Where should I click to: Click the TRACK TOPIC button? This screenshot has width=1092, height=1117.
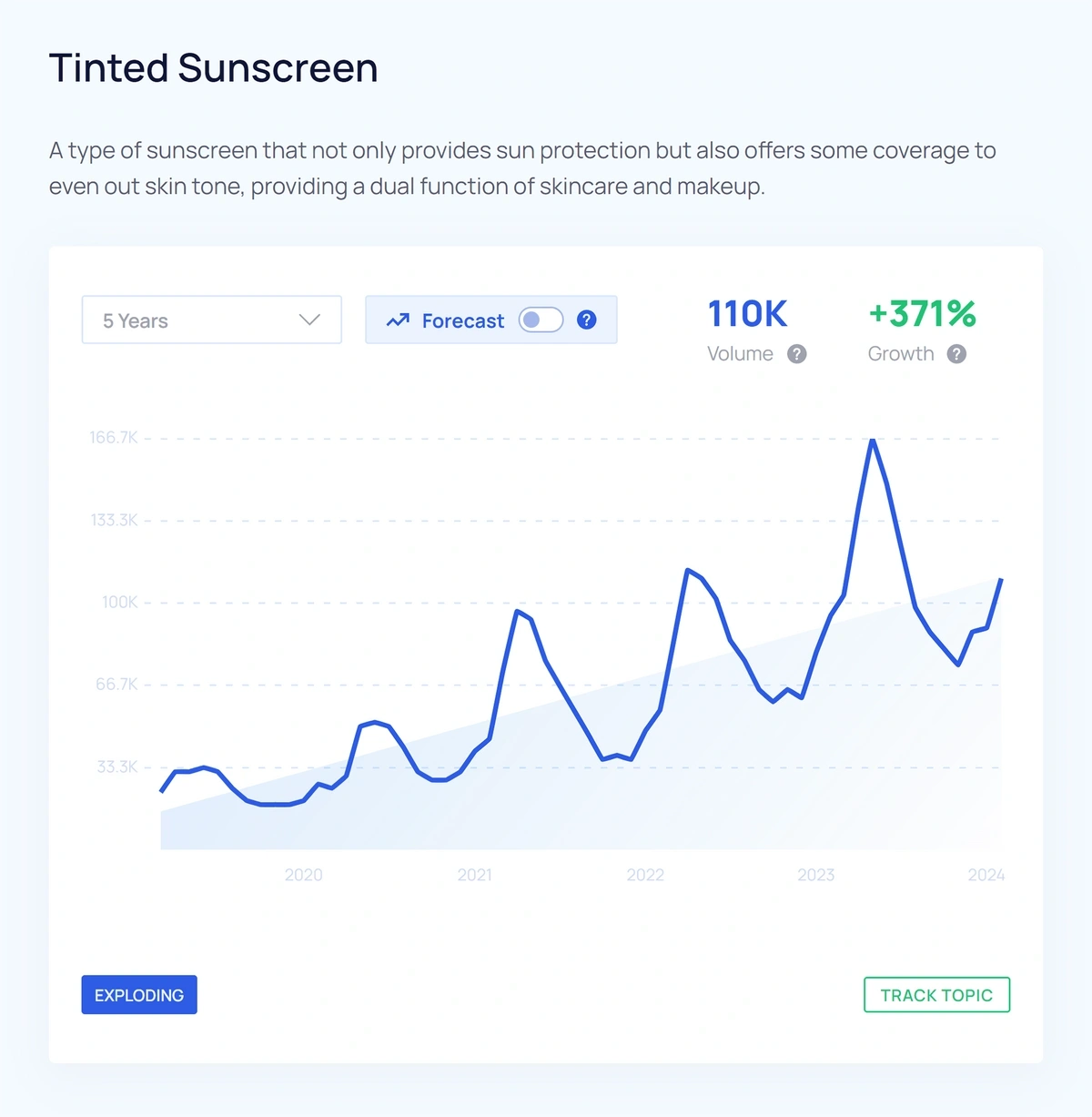pos(936,995)
